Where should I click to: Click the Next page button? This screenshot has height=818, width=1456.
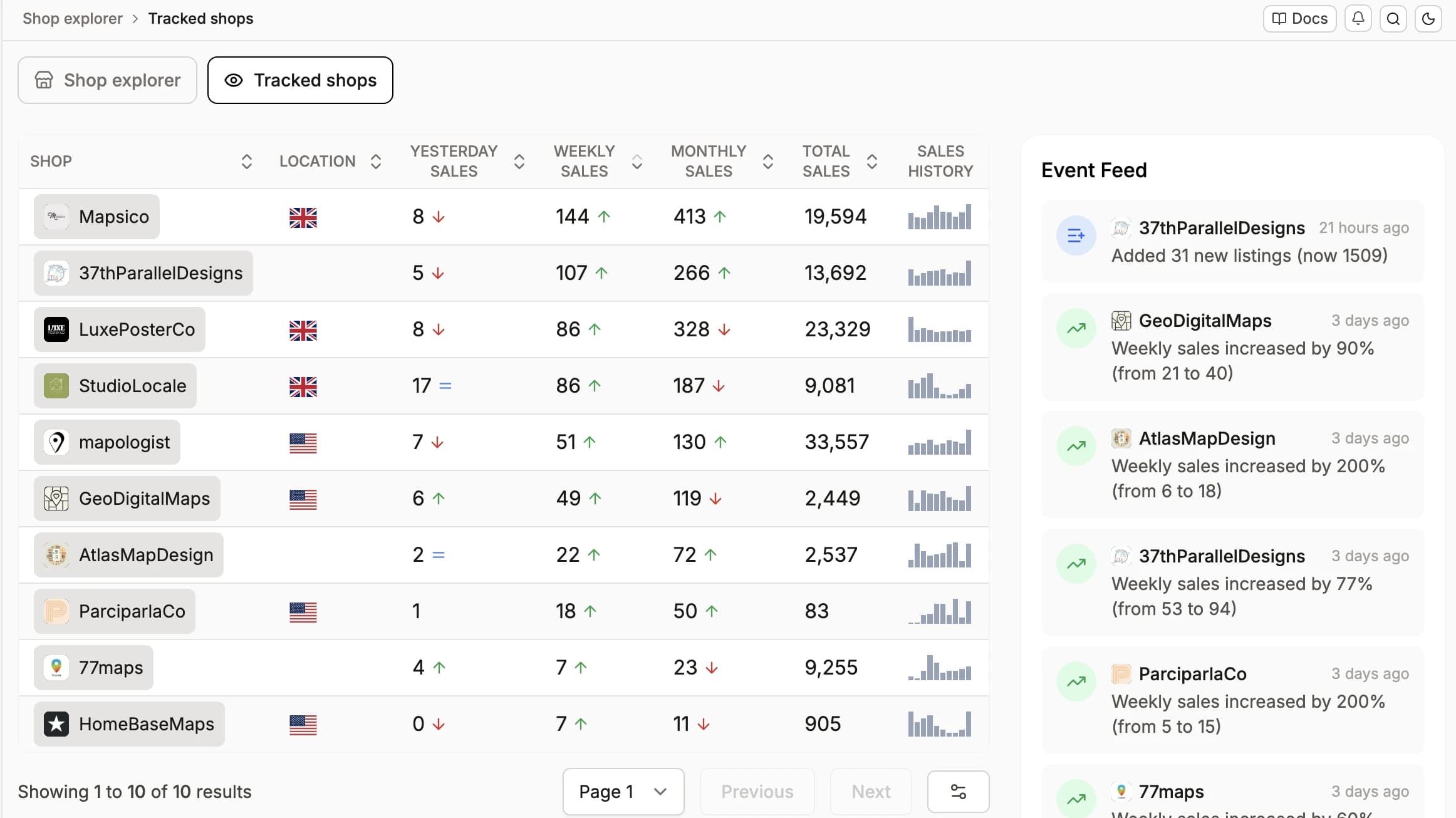click(871, 792)
